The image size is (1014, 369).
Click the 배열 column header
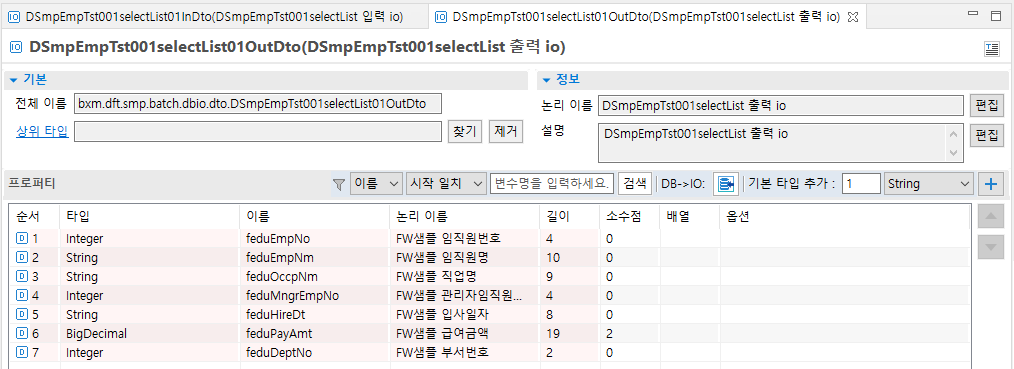pyautogui.click(x=689, y=216)
